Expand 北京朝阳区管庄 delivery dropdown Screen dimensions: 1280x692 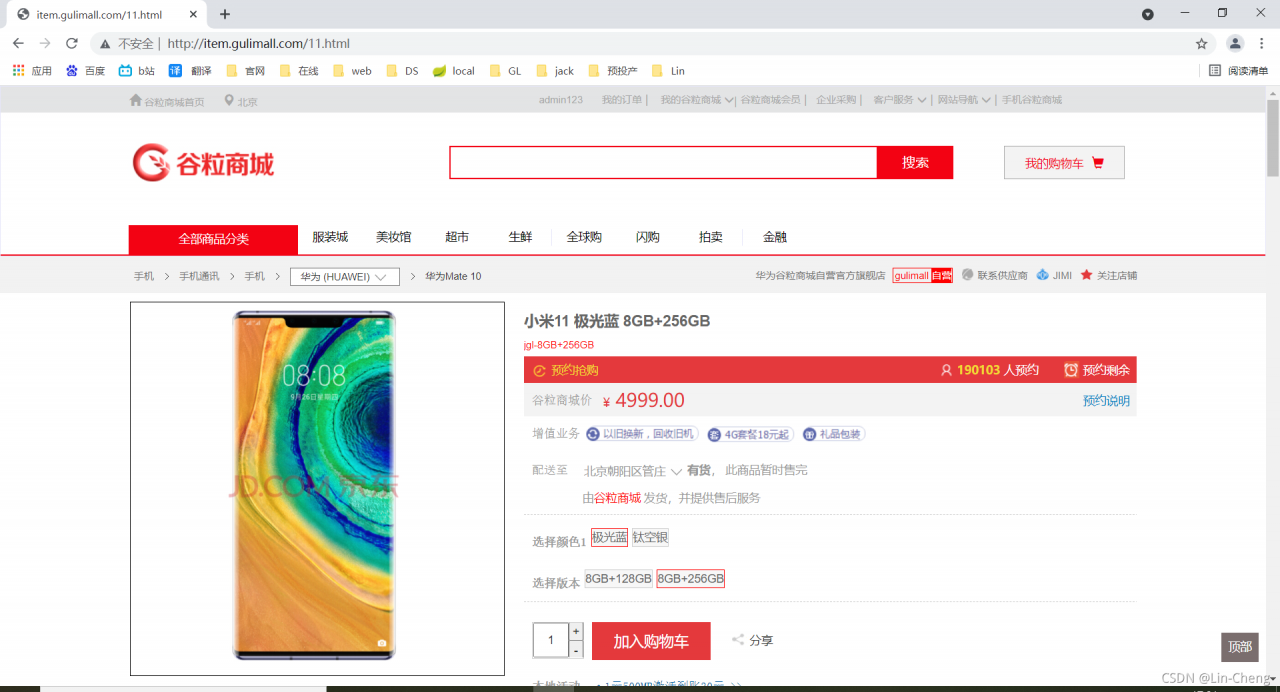(632, 471)
